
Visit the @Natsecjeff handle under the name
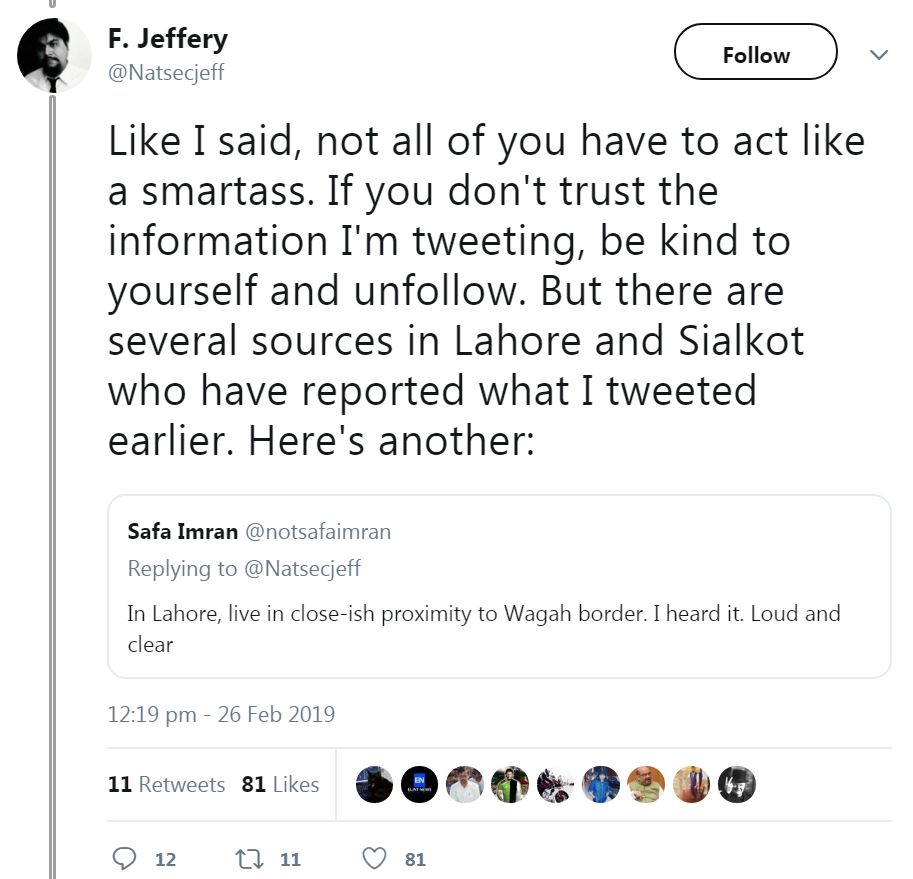[166, 74]
